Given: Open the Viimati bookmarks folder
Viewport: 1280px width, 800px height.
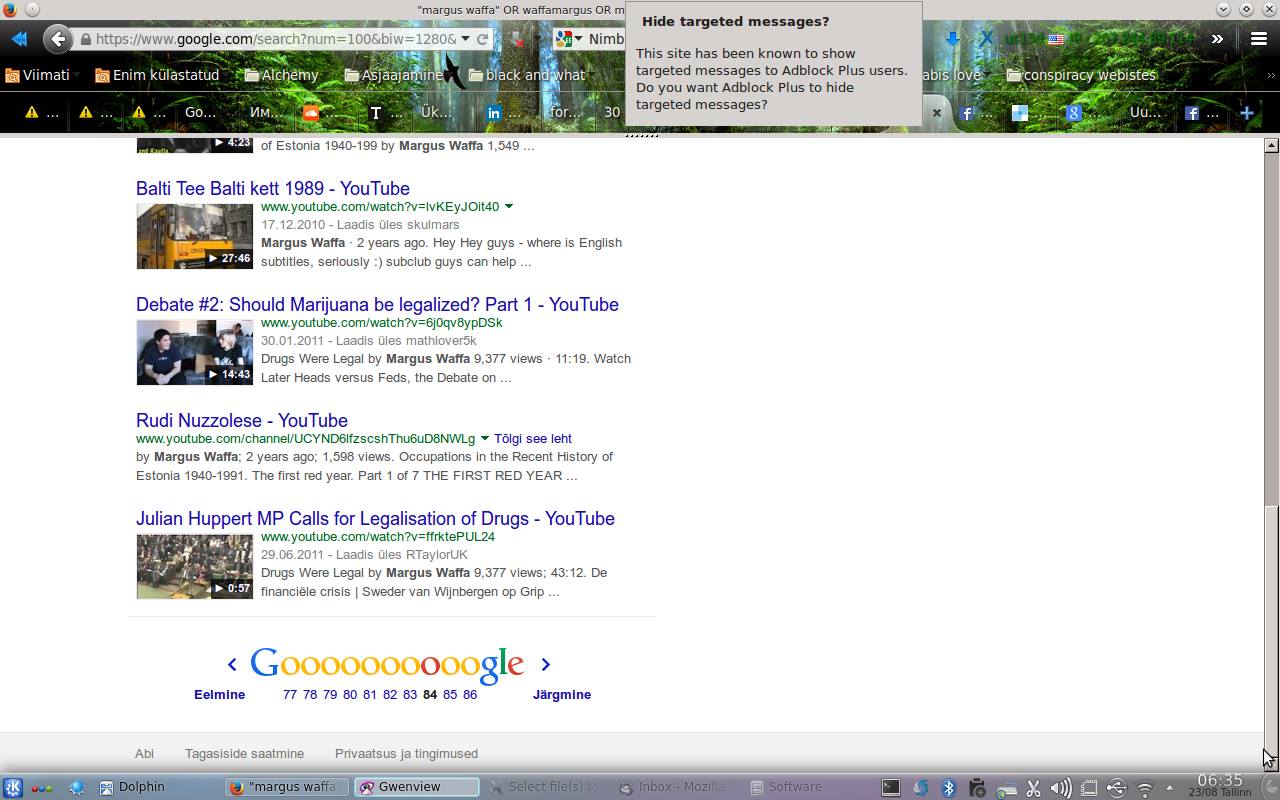Looking at the screenshot, I should click(38, 75).
